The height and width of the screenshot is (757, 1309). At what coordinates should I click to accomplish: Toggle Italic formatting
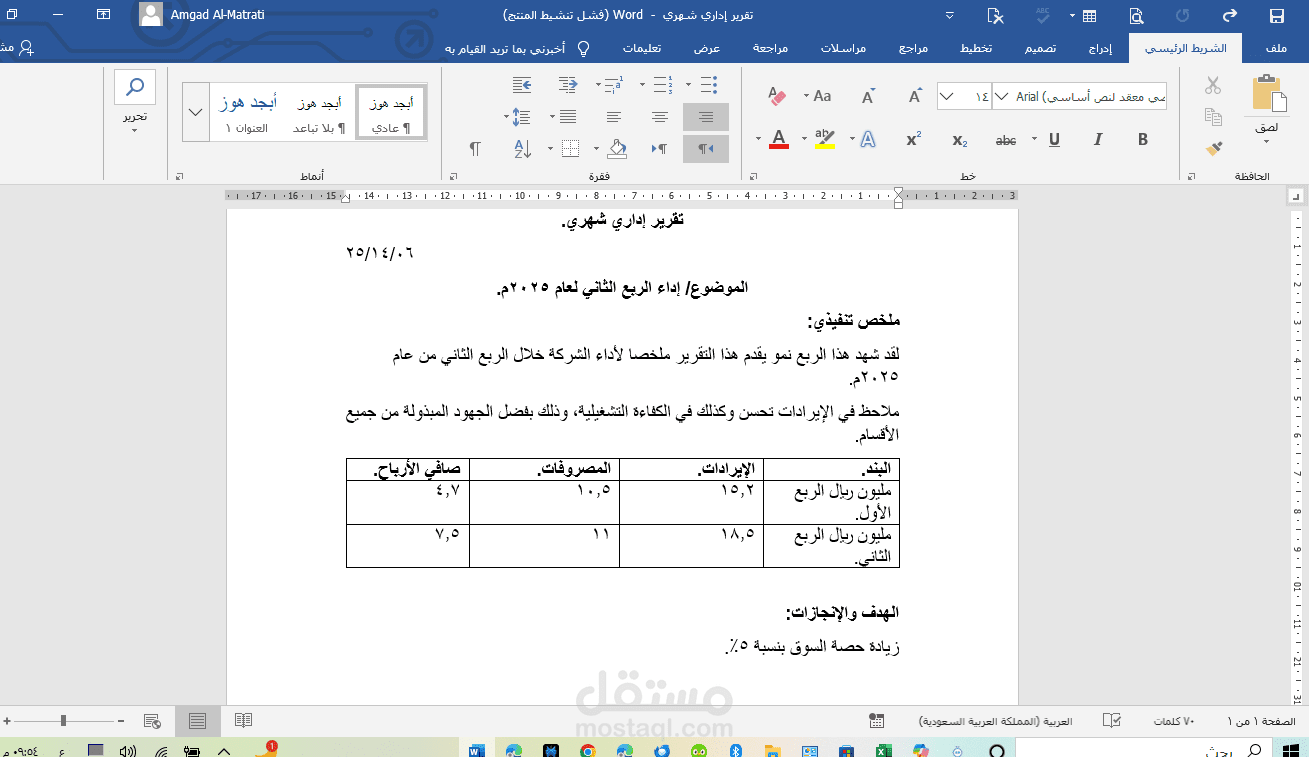tap(1097, 140)
